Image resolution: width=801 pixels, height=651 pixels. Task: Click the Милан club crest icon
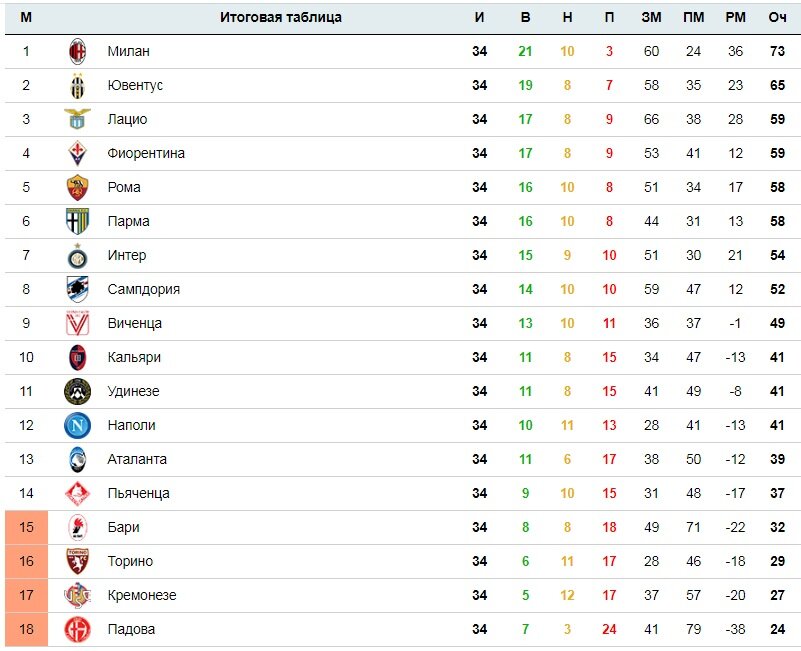(x=77, y=51)
